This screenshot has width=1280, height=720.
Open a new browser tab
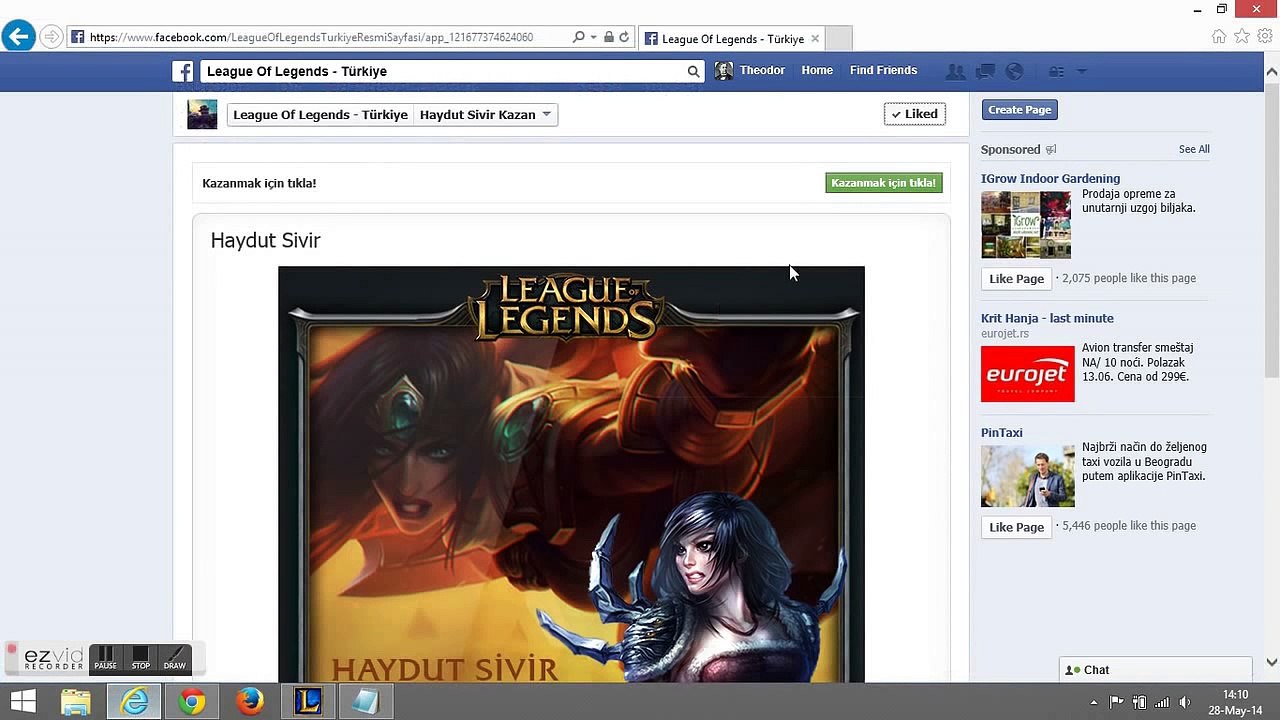tap(840, 39)
